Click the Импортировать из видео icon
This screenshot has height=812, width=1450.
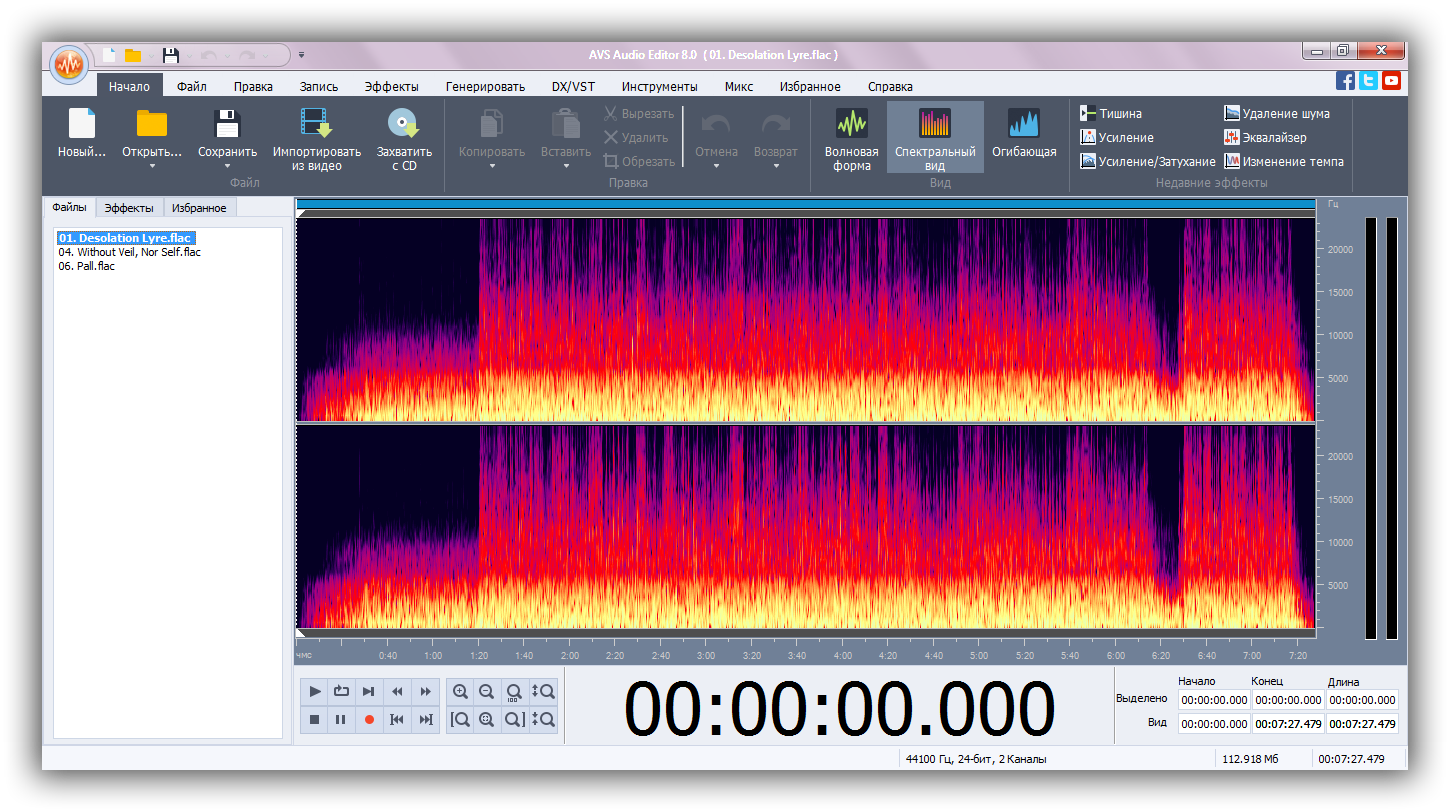(x=316, y=123)
